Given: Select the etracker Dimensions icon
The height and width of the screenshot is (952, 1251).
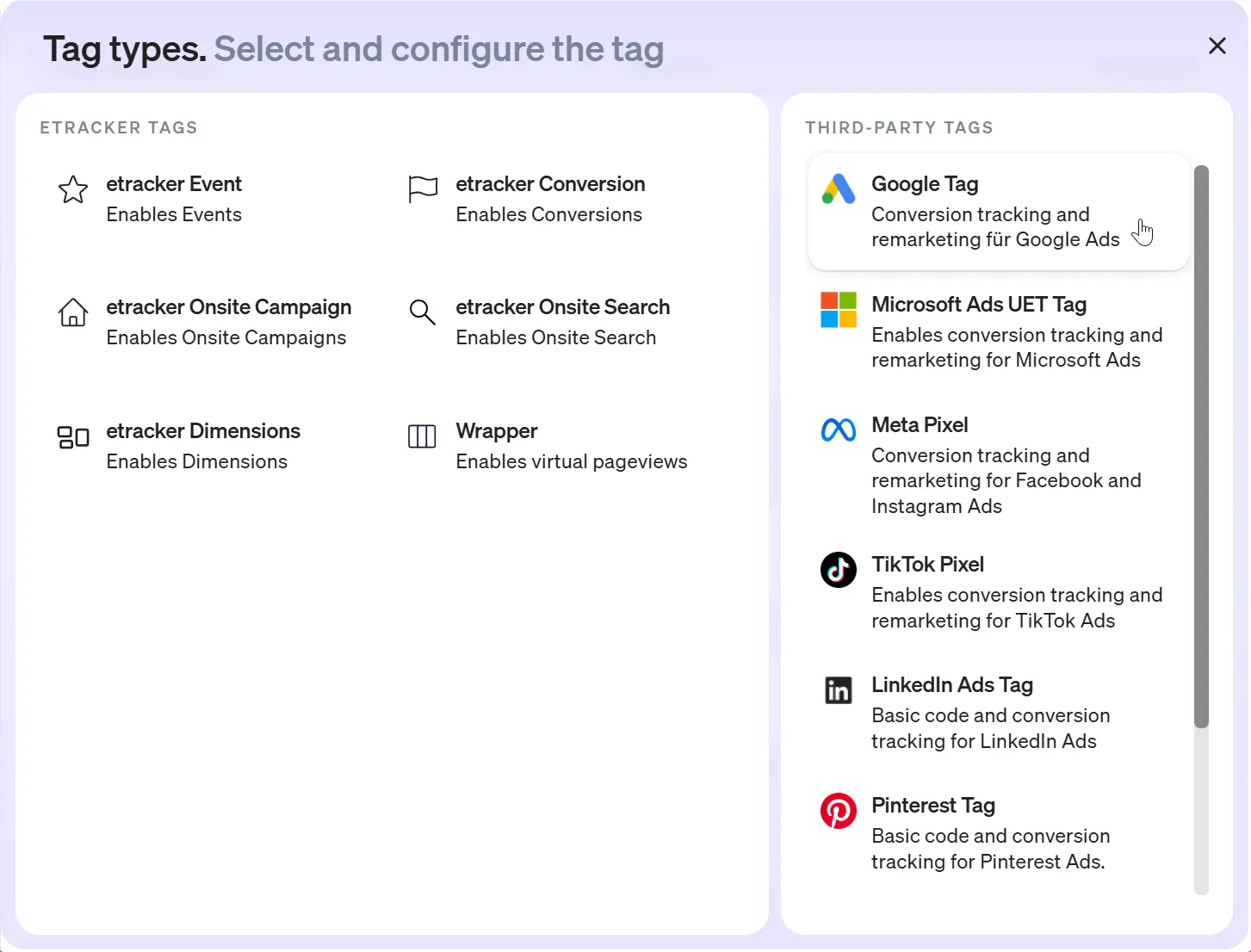Looking at the screenshot, I should coord(72,436).
